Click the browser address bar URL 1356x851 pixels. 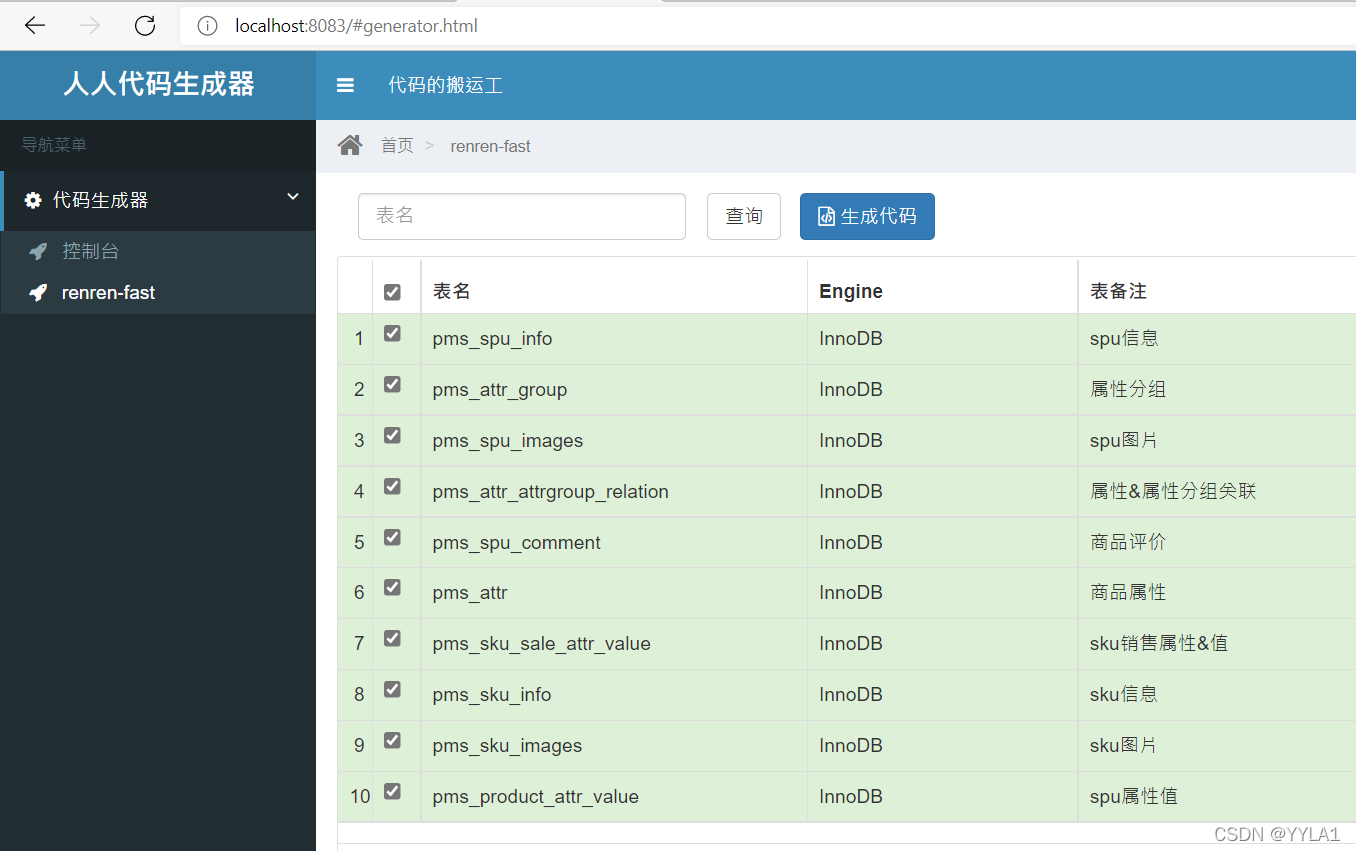pos(357,26)
